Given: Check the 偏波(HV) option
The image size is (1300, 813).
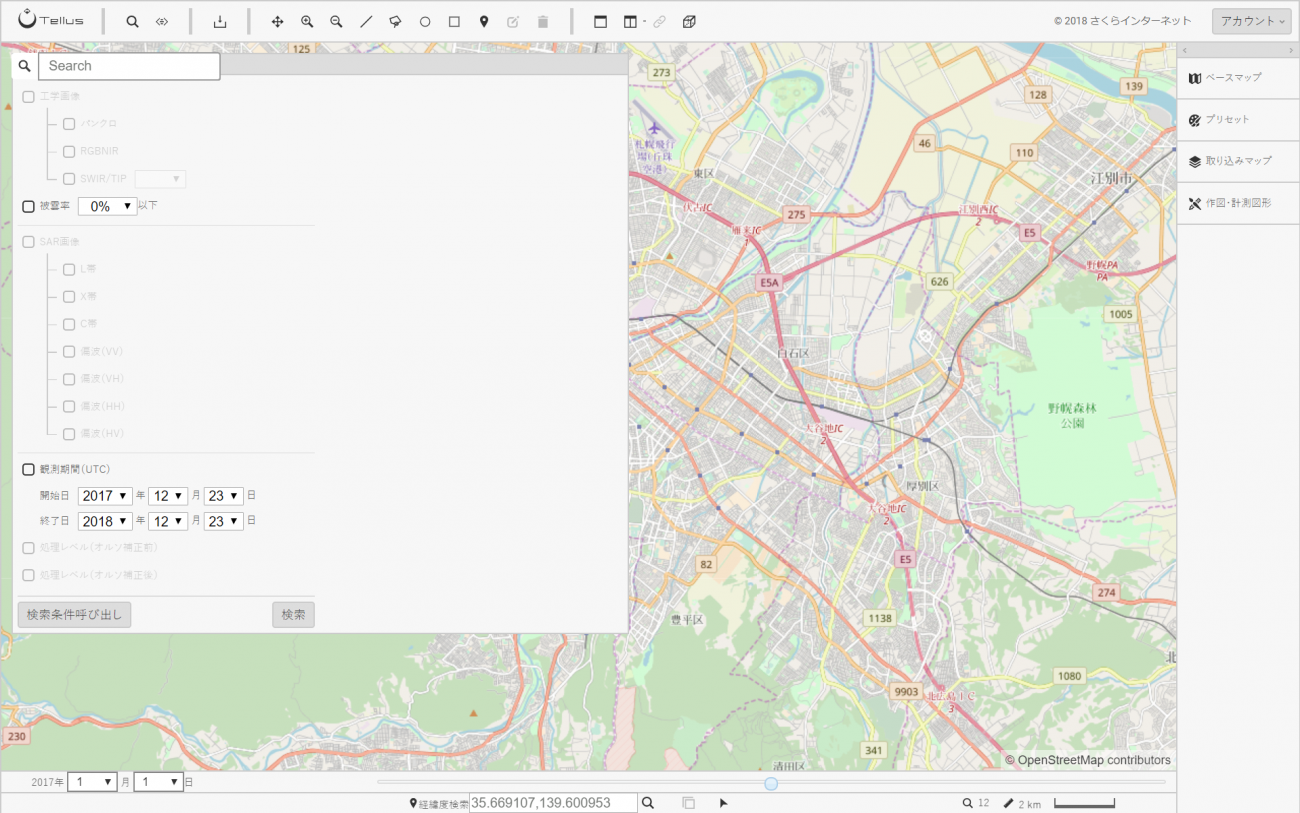Looking at the screenshot, I should (69, 434).
